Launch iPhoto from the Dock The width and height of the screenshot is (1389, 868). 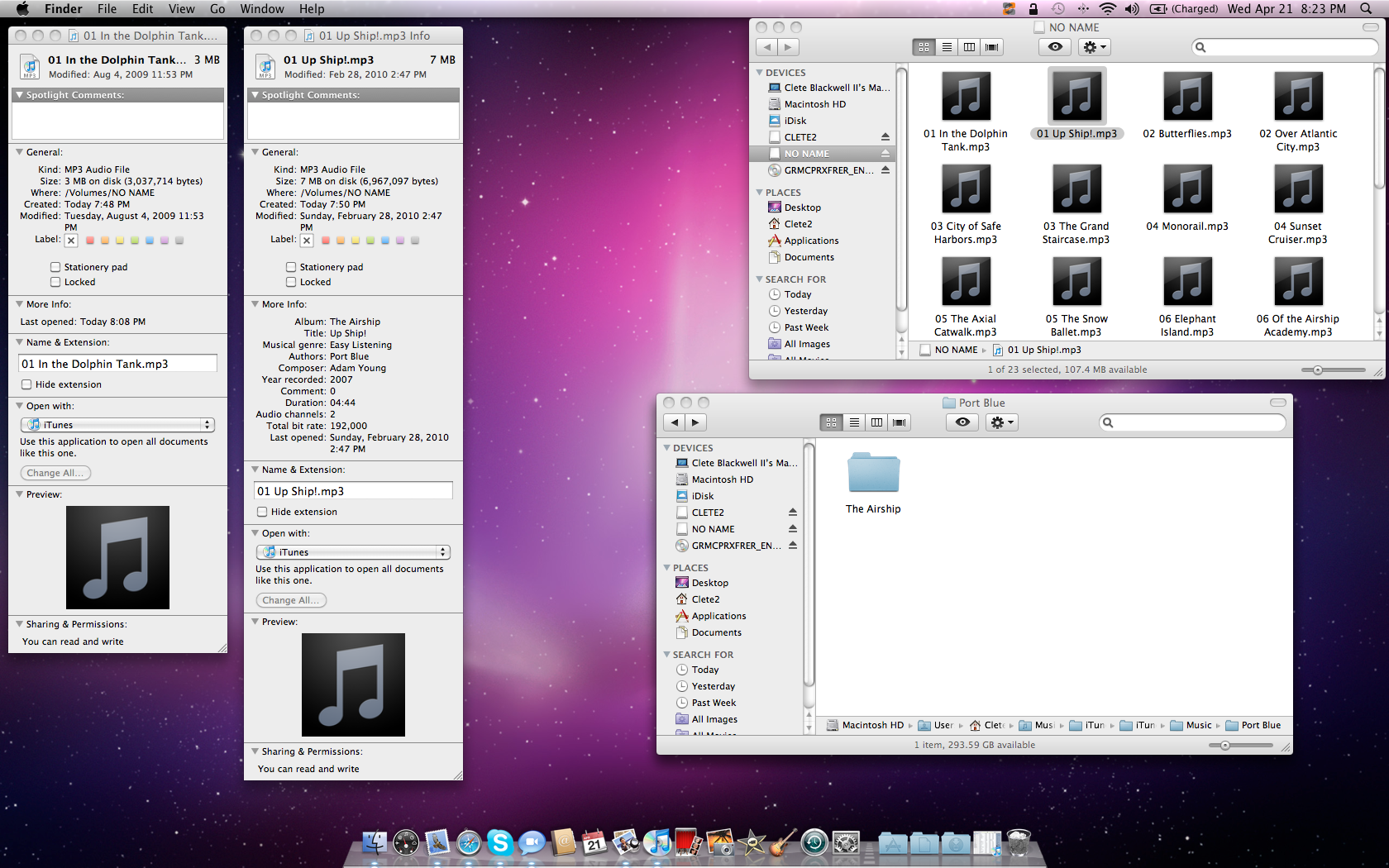click(720, 842)
